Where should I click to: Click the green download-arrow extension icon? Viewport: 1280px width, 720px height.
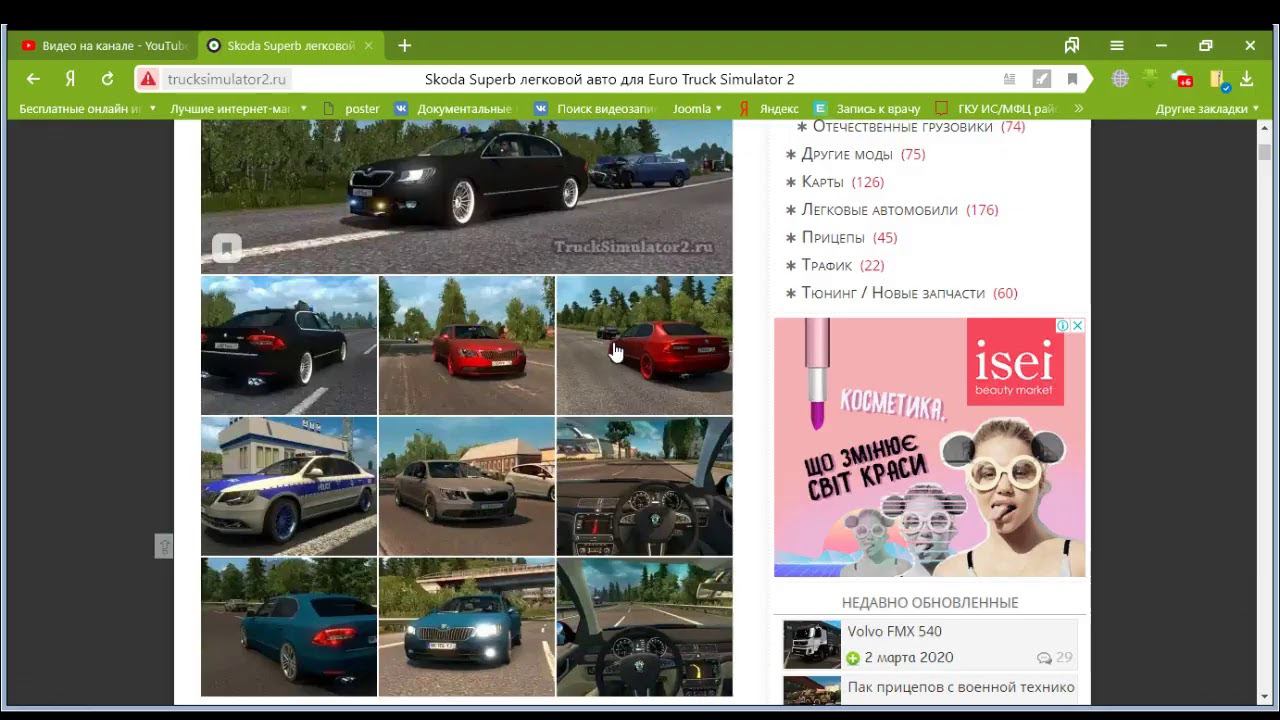[x=1150, y=79]
